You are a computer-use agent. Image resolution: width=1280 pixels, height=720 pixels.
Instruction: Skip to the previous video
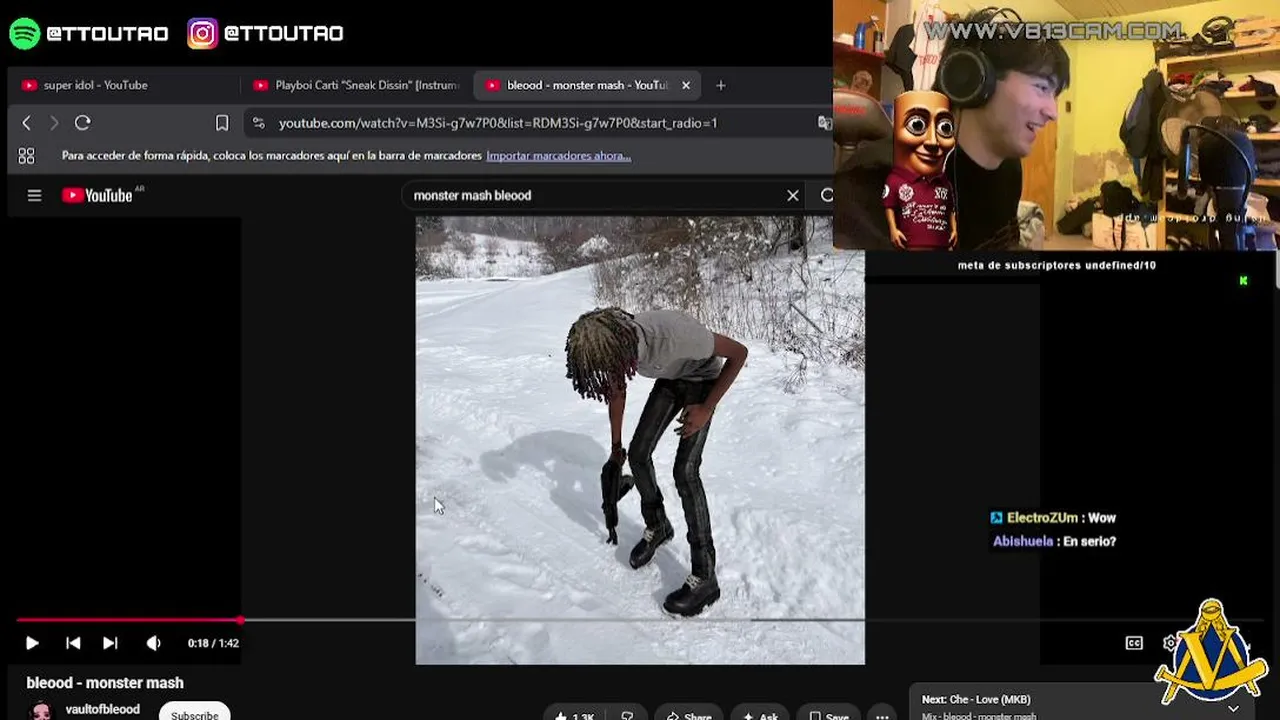pos(73,643)
